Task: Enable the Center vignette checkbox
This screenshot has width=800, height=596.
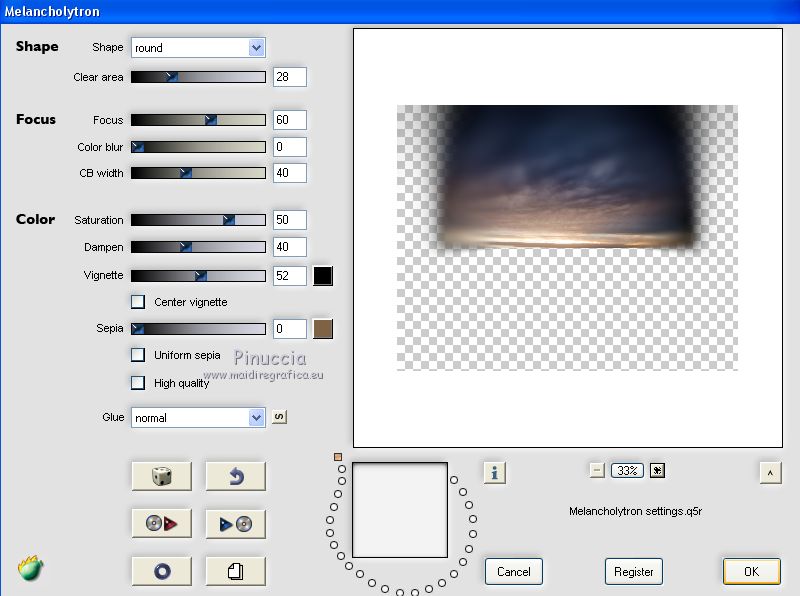Action: tap(138, 302)
